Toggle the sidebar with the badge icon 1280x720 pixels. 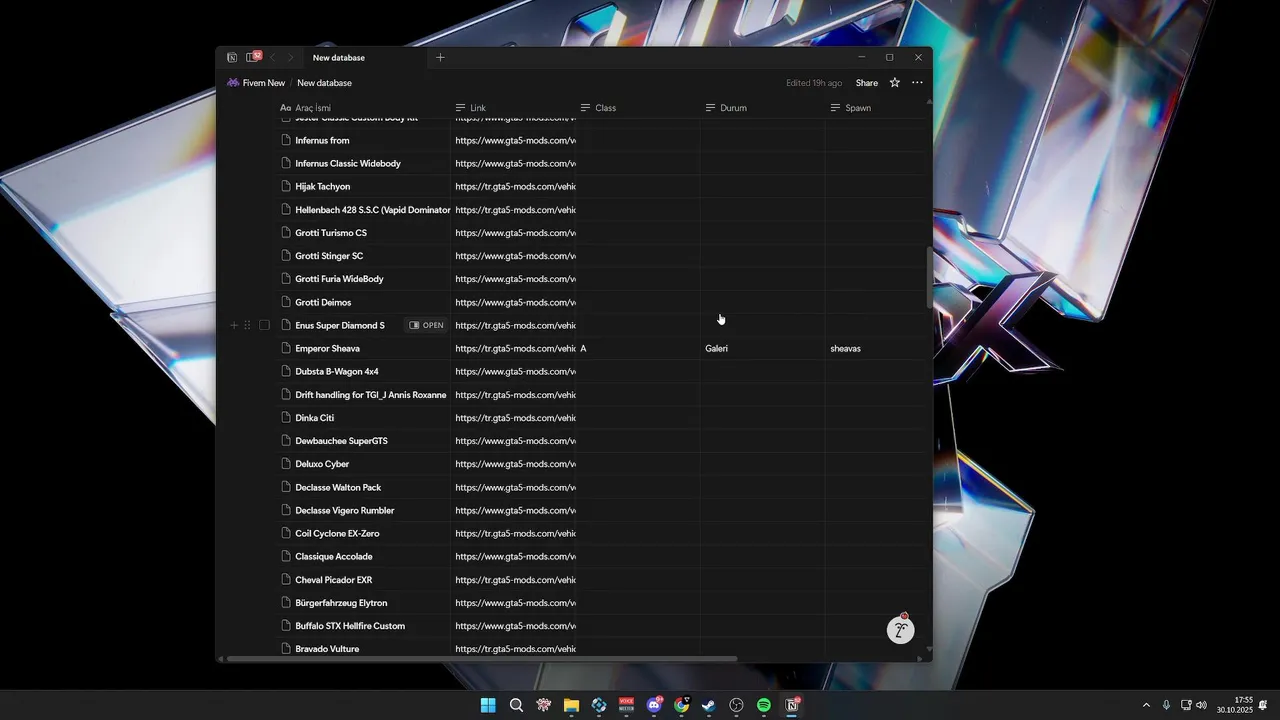253,57
